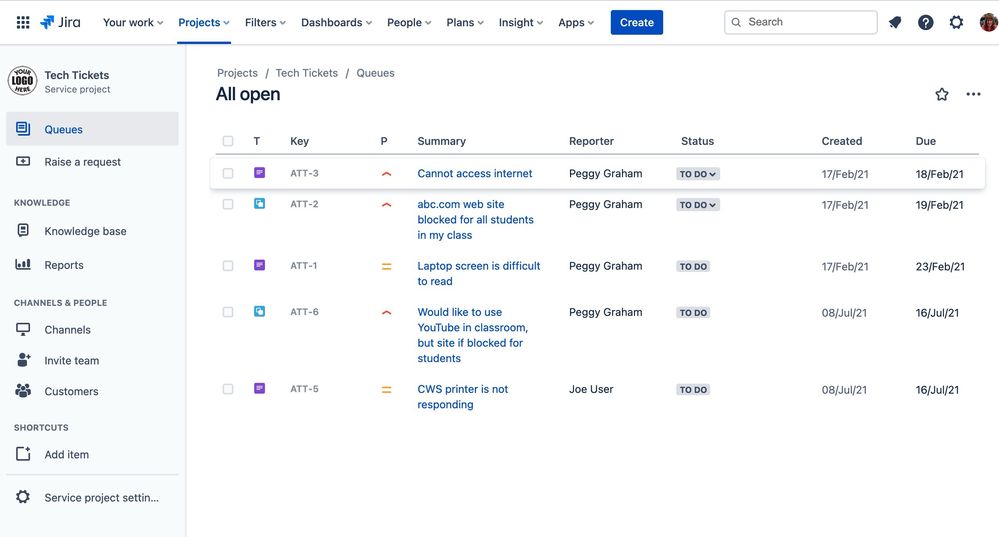
Task: Open the abc.com web site blocked ticket
Action: point(475,219)
